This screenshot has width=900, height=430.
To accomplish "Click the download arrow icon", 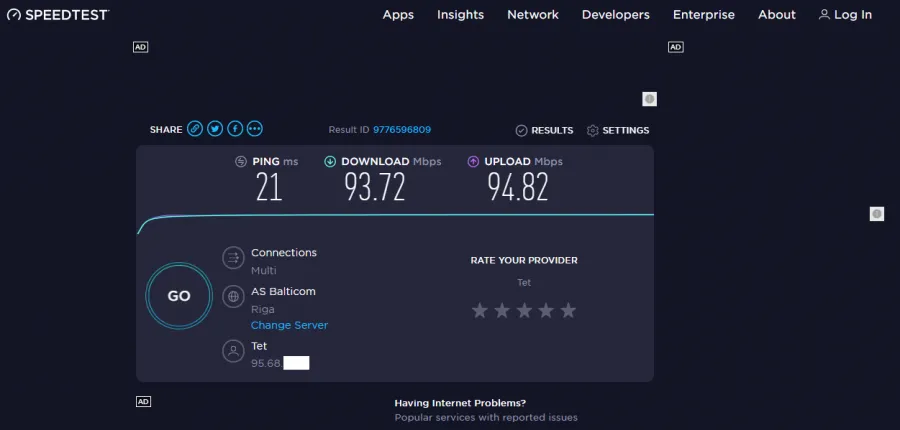I will point(330,162).
